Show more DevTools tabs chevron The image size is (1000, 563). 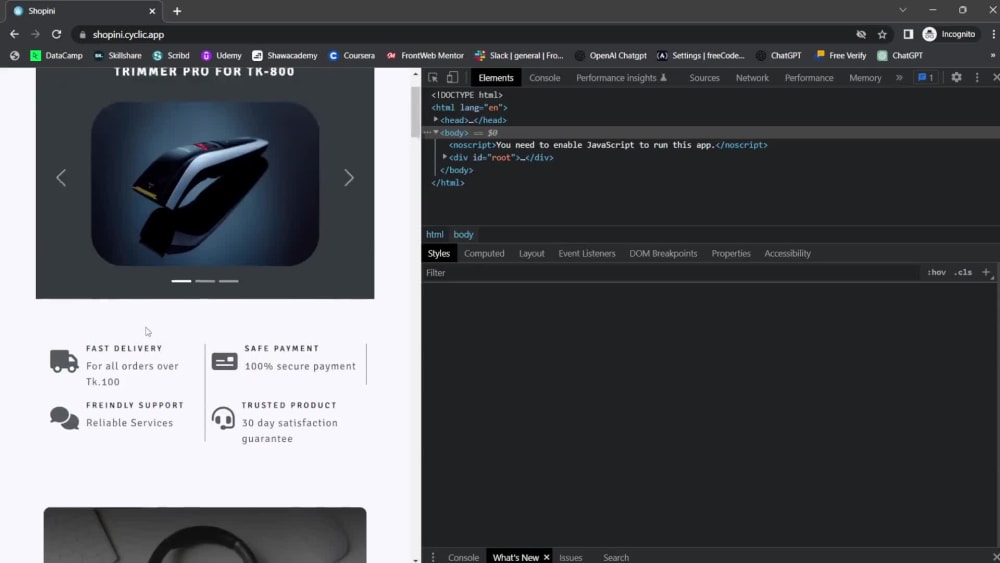pos(899,77)
